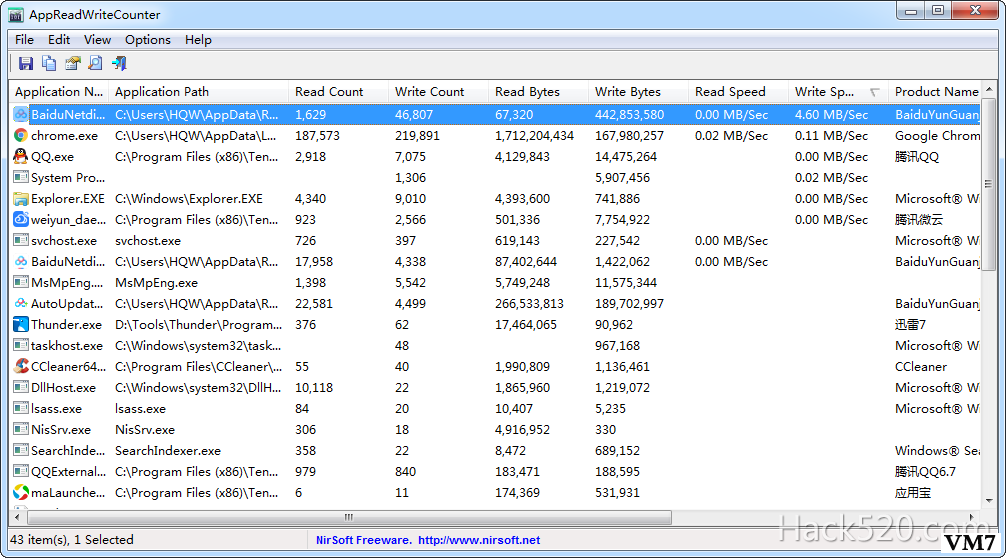Screen dimensions: 1006x558
Task: Sort by Application Path column header
Action: click(x=198, y=92)
